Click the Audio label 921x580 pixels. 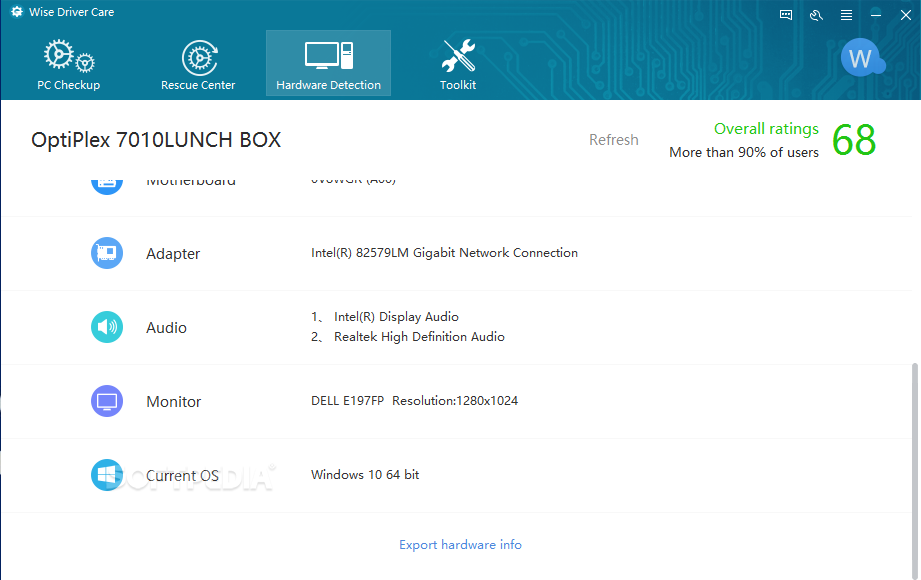[166, 328]
